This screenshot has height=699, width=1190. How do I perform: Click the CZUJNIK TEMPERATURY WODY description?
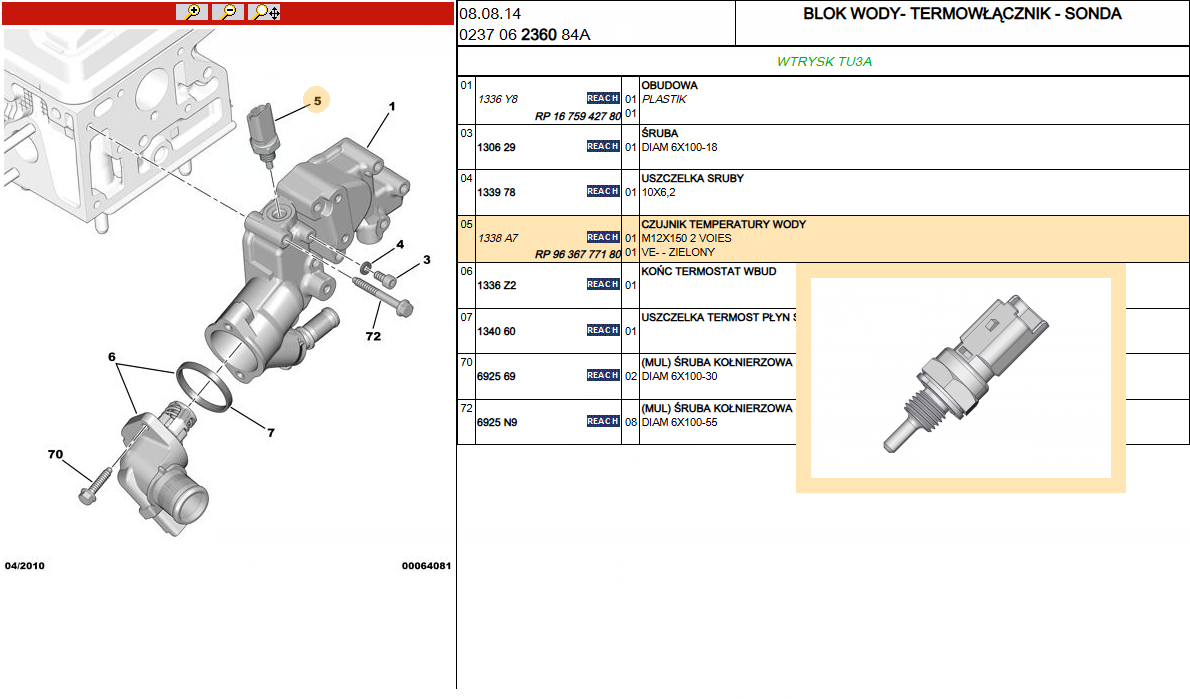(x=724, y=225)
